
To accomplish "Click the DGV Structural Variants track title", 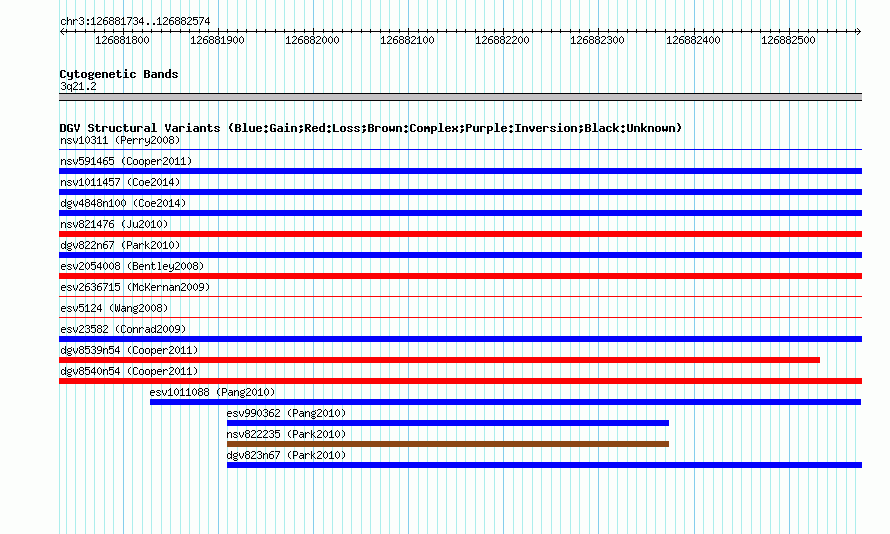I will pyautogui.click(x=371, y=128).
